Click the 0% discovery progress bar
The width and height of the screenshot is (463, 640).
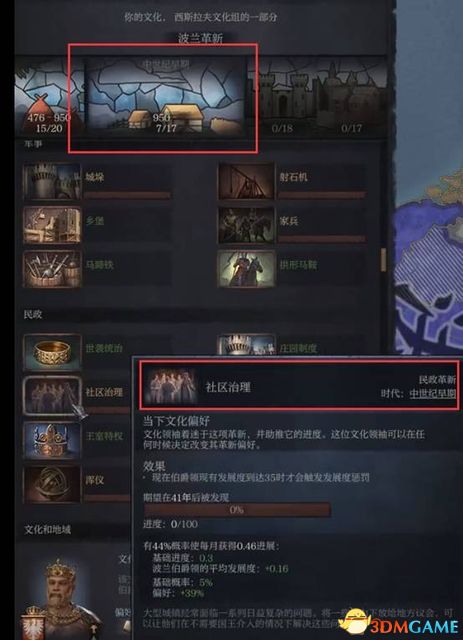click(237, 510)
